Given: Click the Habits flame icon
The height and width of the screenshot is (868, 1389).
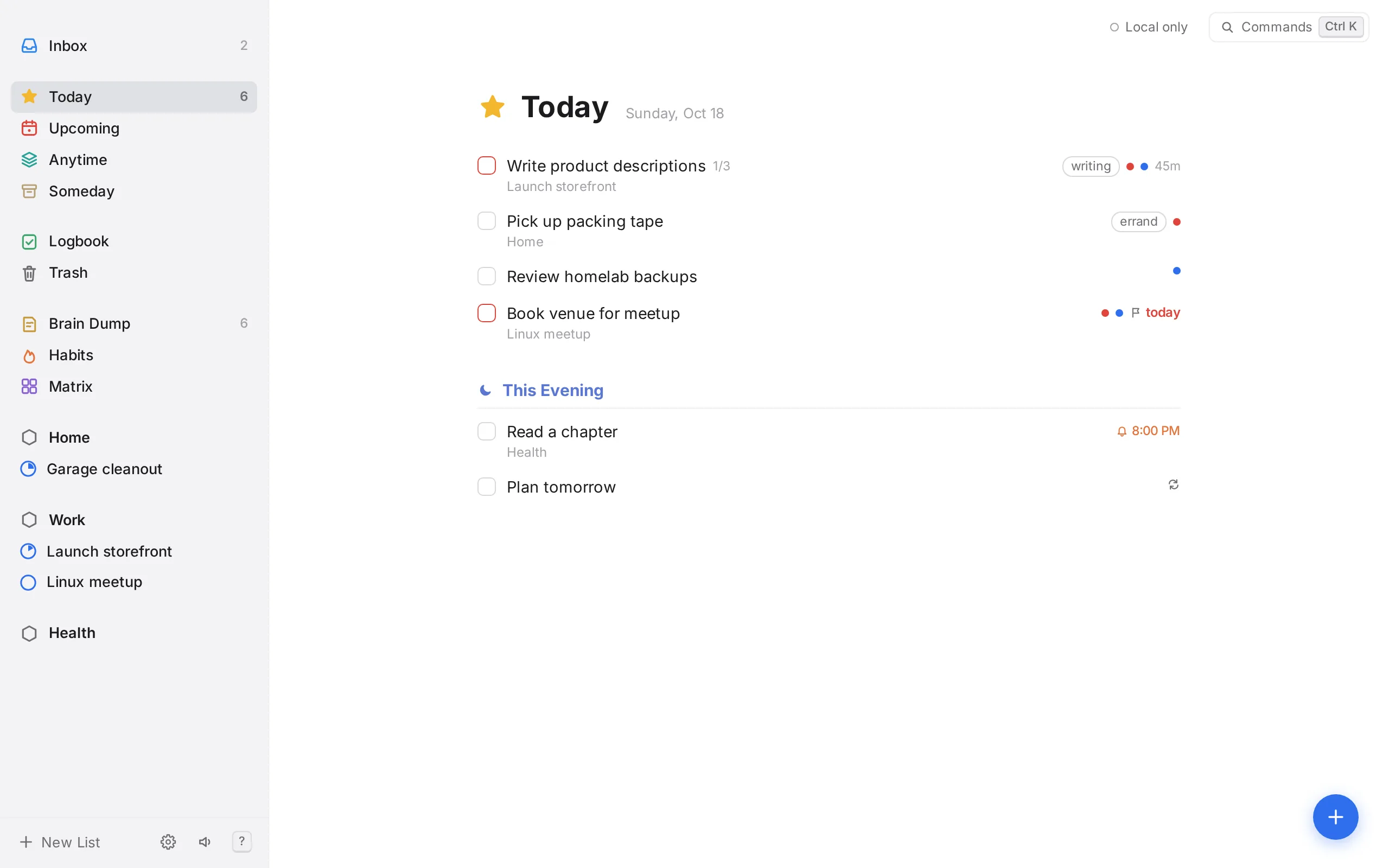Looking at the screenshot, I should [29, 356].
